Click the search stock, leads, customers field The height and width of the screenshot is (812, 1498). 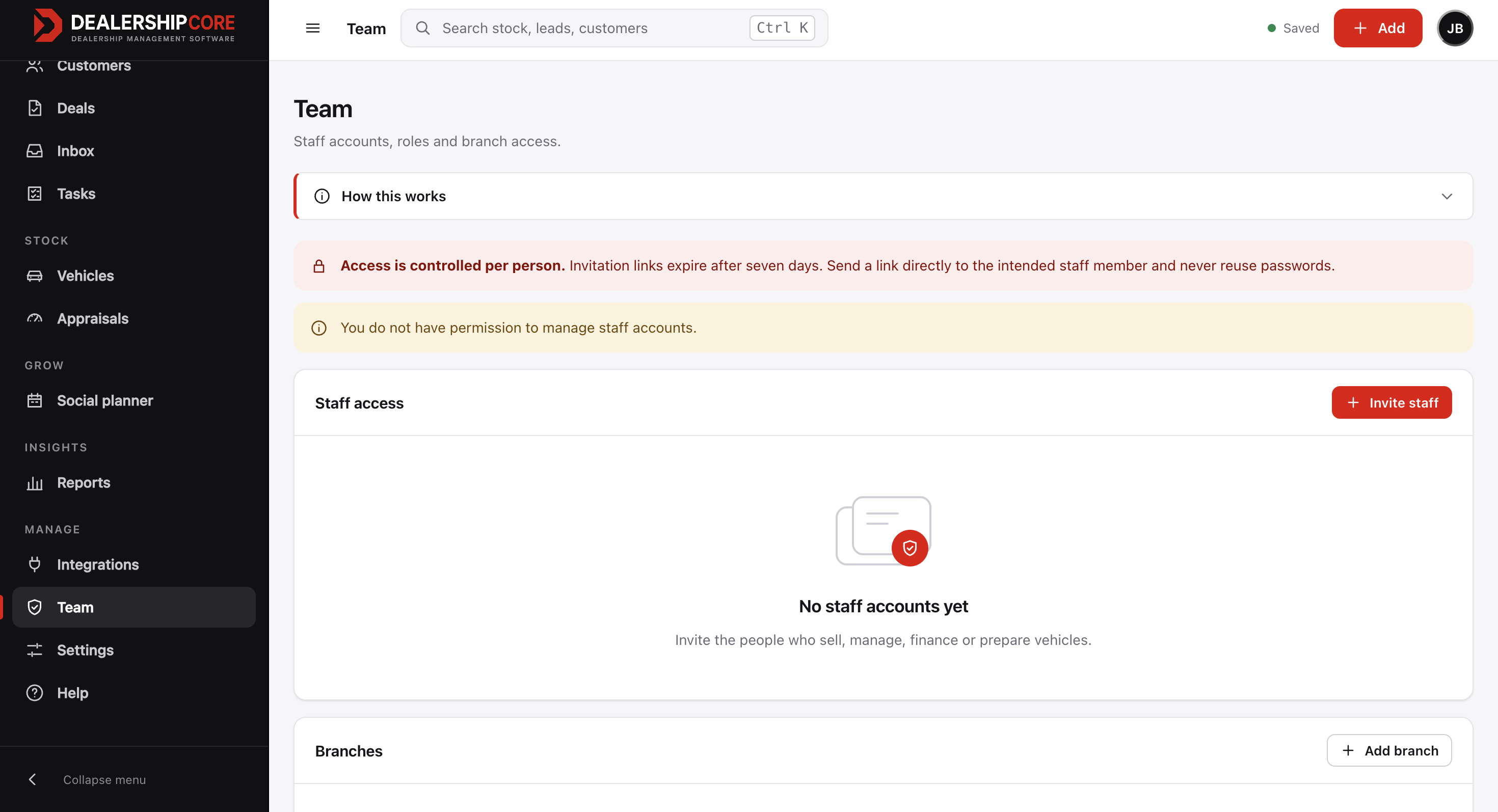pos(614,28)
